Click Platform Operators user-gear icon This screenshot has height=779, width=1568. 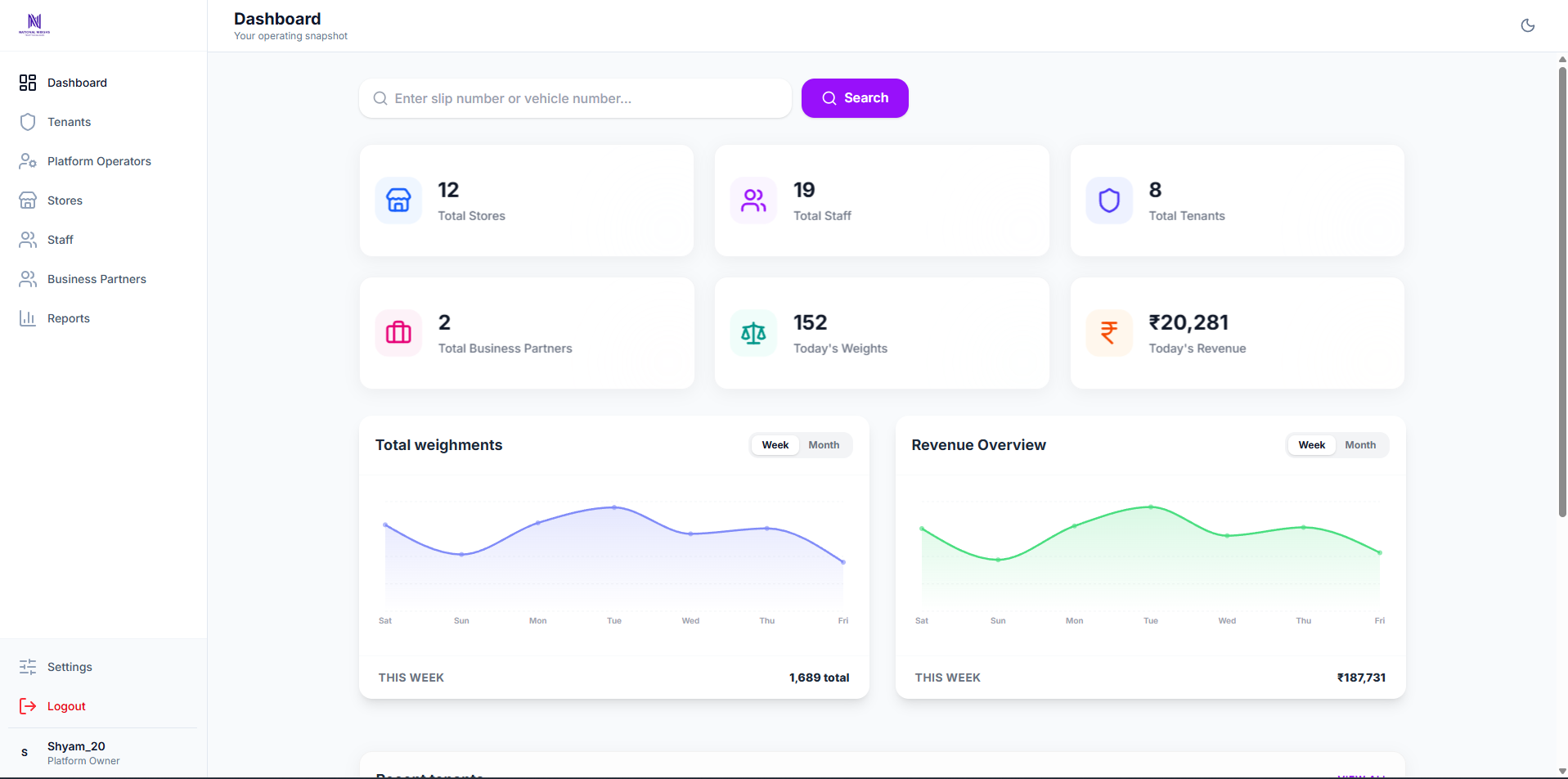coord(28,161)
